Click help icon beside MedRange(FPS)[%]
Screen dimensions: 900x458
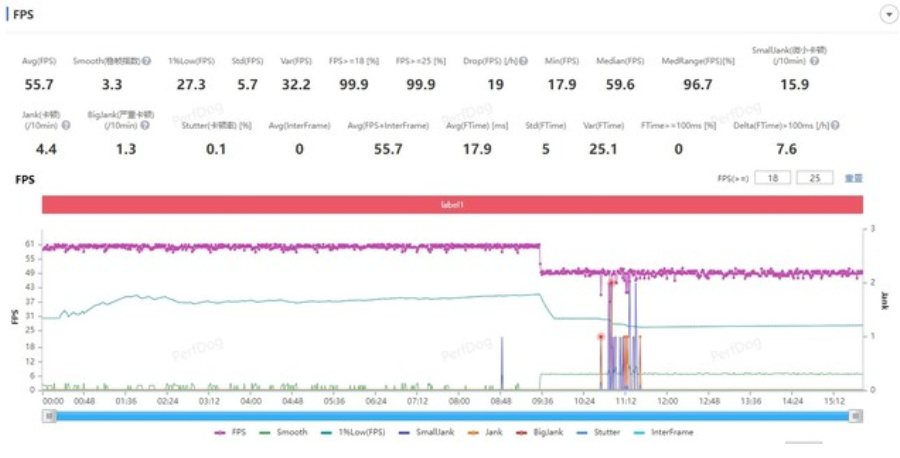(x=740, y=62)
